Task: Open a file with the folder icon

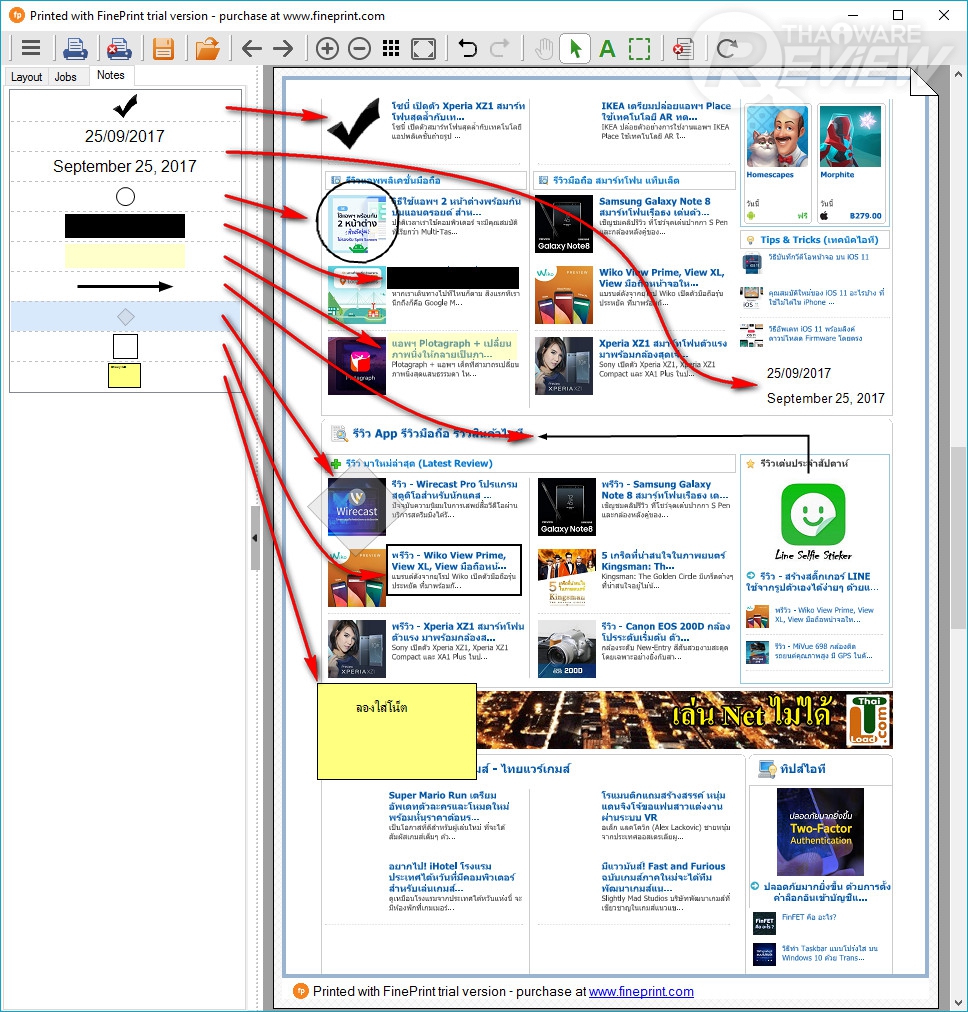Action: pos(208,48)
